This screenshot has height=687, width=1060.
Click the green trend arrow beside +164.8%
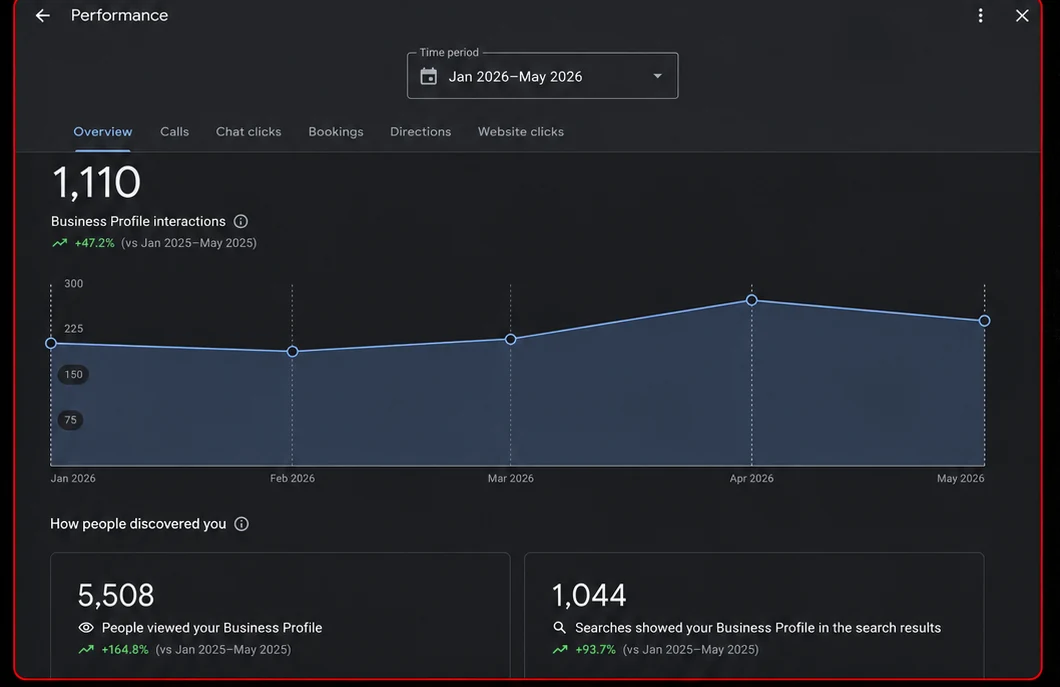click(86, 650)
